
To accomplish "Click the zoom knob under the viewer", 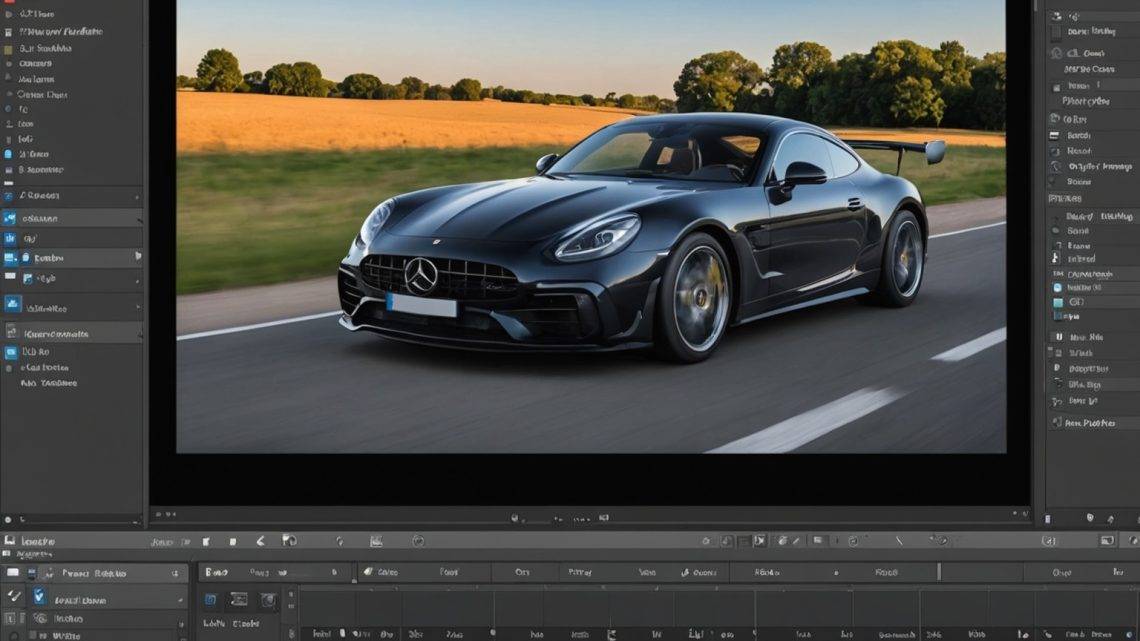I will click(514, 518).
